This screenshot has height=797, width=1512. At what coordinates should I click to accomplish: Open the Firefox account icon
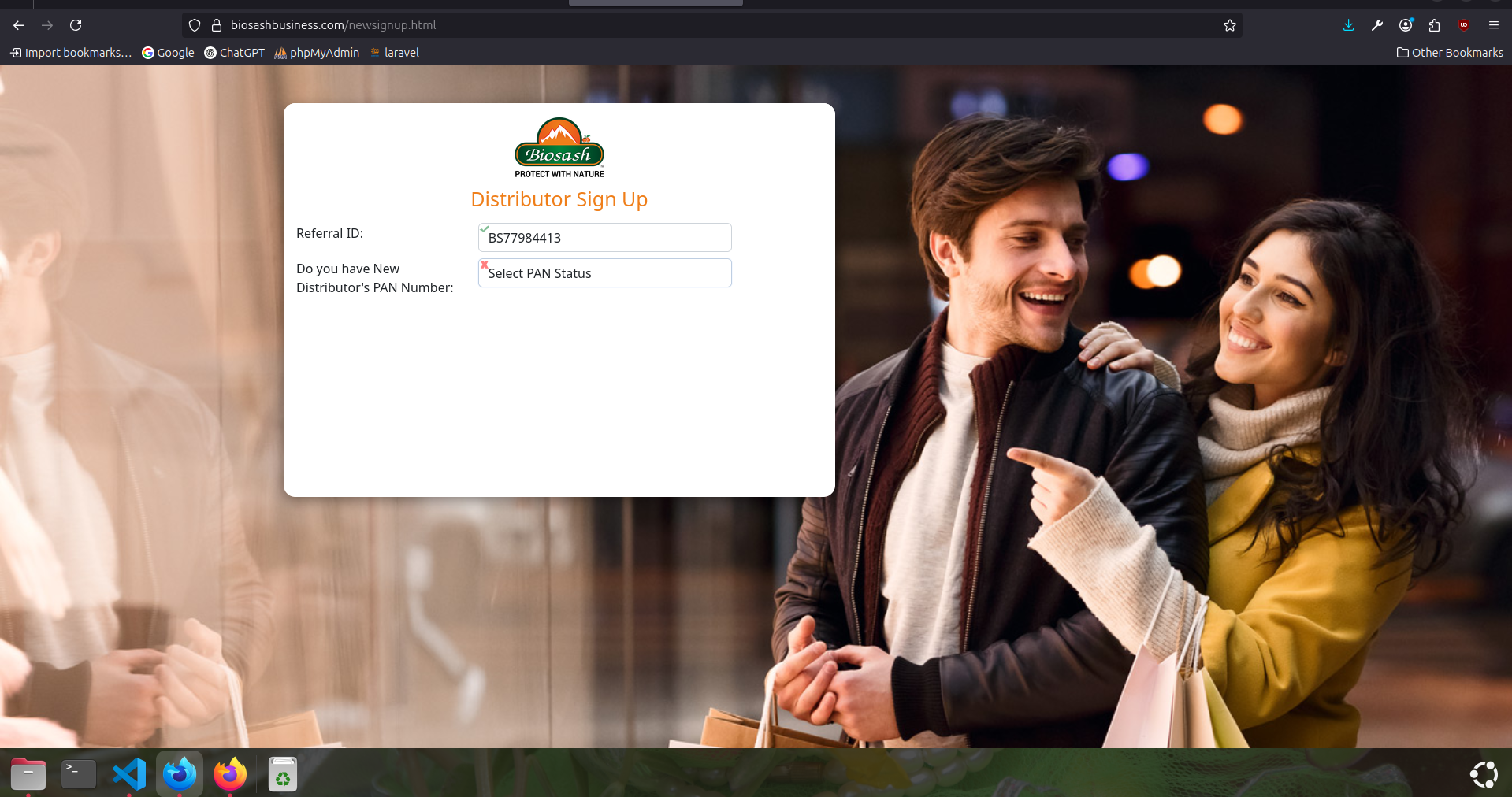pyautogui.click(x=1406, y=25)
